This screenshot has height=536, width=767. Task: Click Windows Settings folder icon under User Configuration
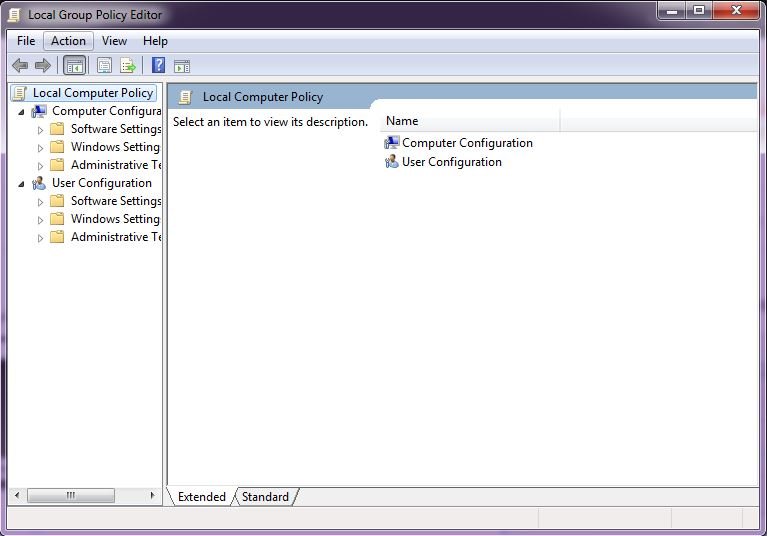[57, 219]
